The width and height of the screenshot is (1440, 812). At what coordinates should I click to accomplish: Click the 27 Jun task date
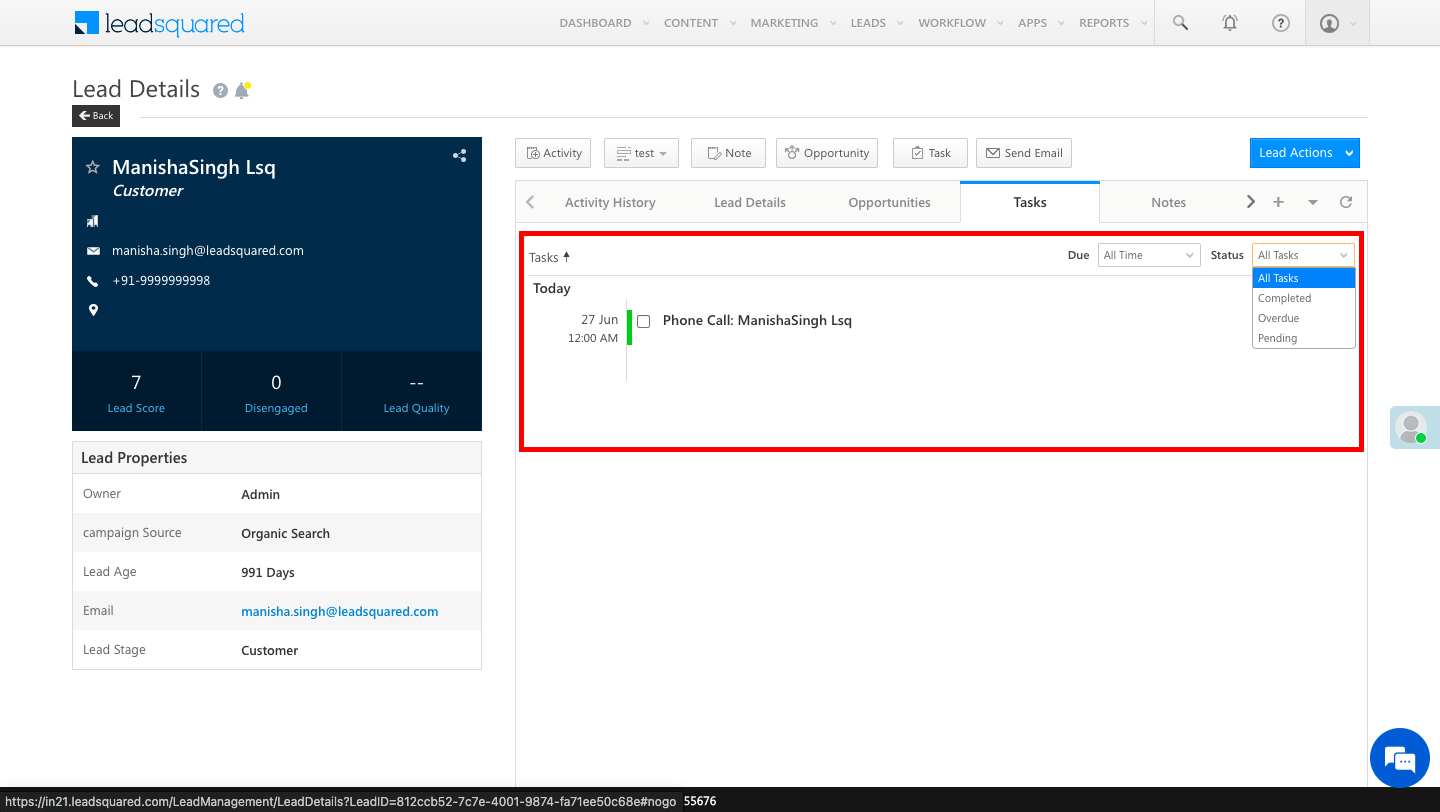(599, 320)
